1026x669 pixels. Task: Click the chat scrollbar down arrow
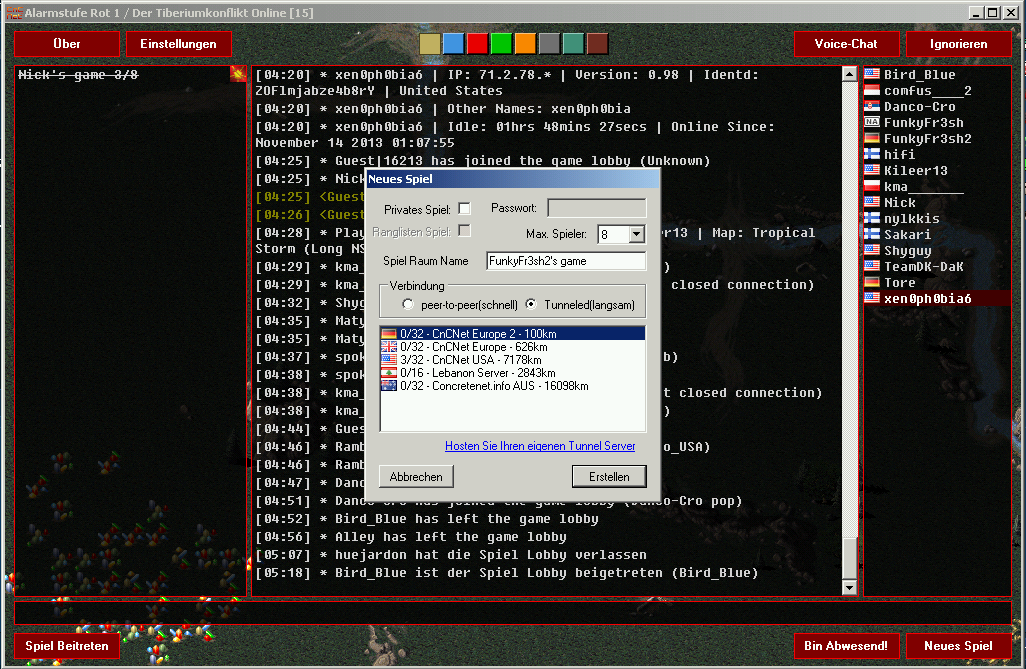[x=850, y=589]
